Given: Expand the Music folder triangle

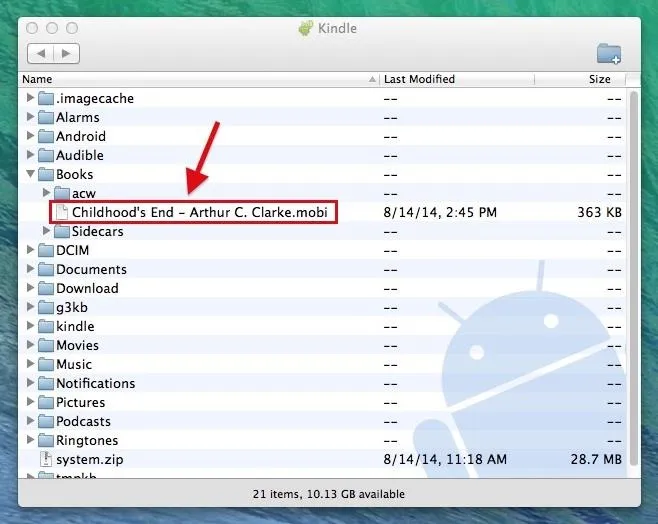Looking at the screenshot, I should pyautogui.click(x=30, y=364).
